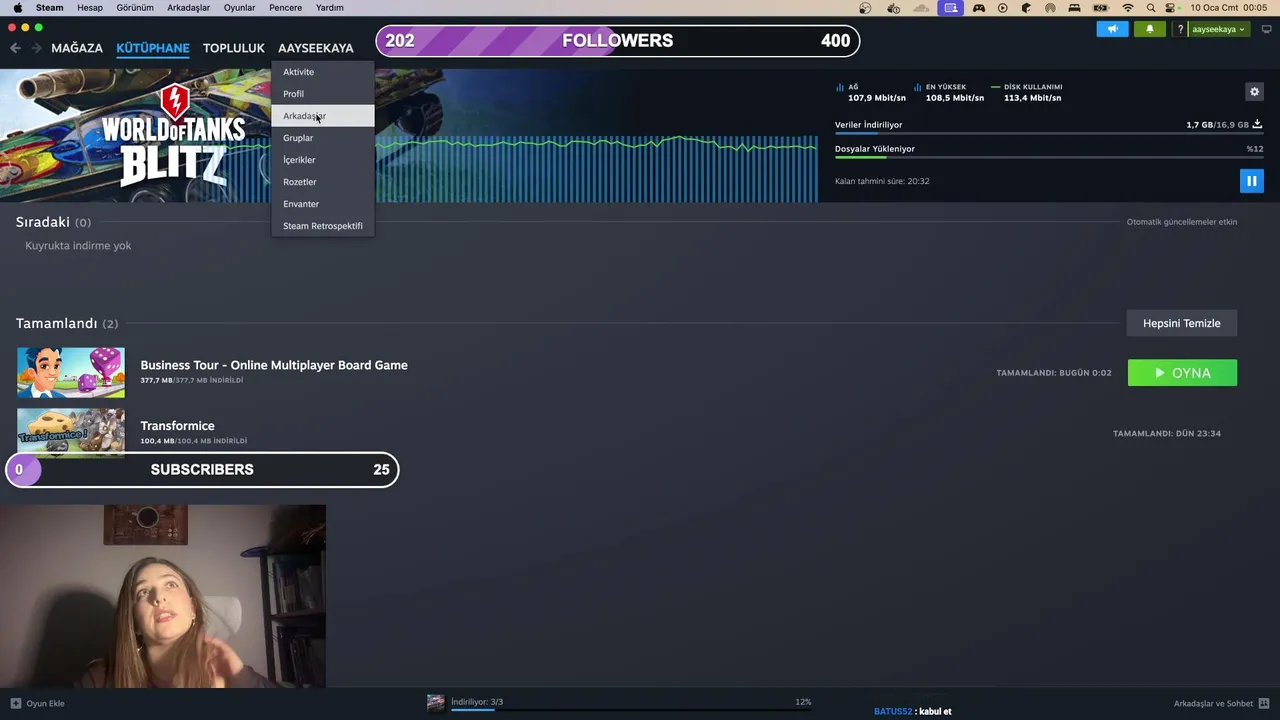This screenshot has height=720, width=1280.
Task: Click the highlighted purple screen-share menu bar icon
Action: [x=951, y=8]
